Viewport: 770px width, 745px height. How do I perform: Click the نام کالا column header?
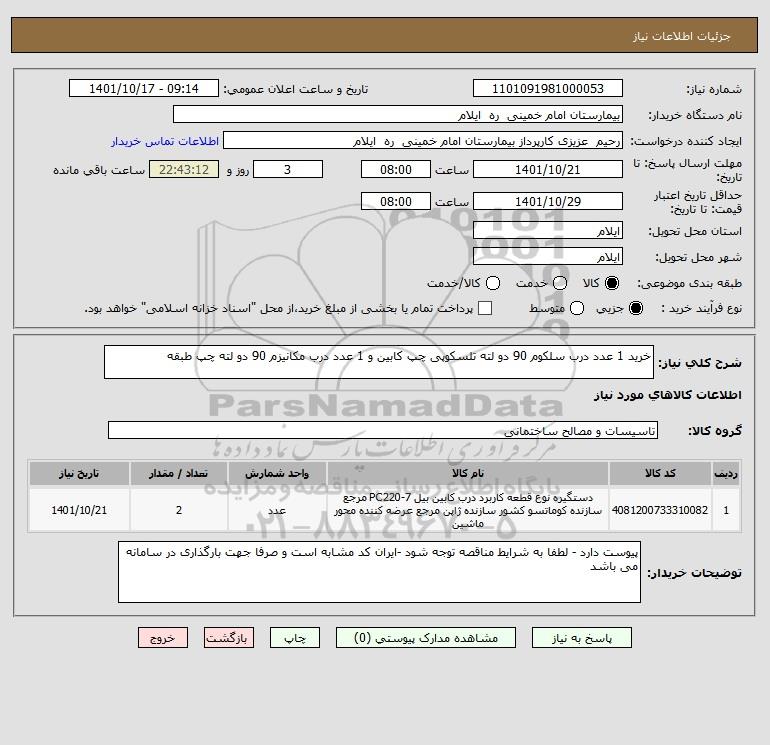(x=468, y=473)
